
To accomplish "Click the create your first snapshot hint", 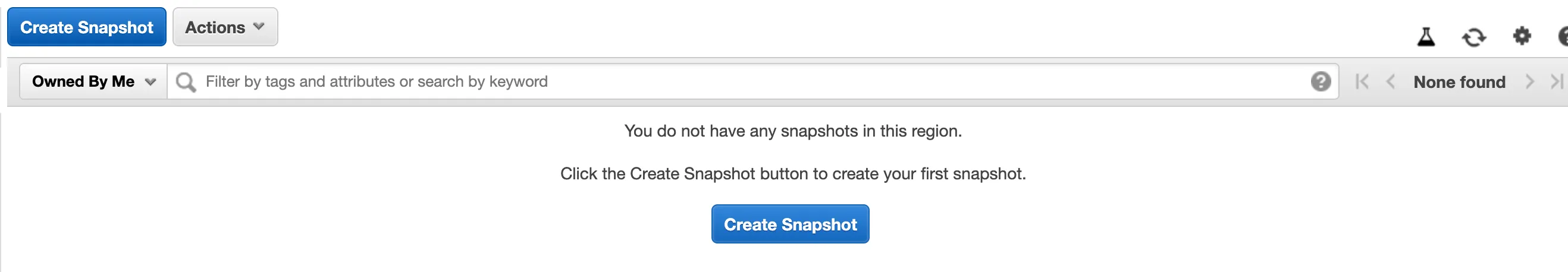I will click(x=792, y=174).
